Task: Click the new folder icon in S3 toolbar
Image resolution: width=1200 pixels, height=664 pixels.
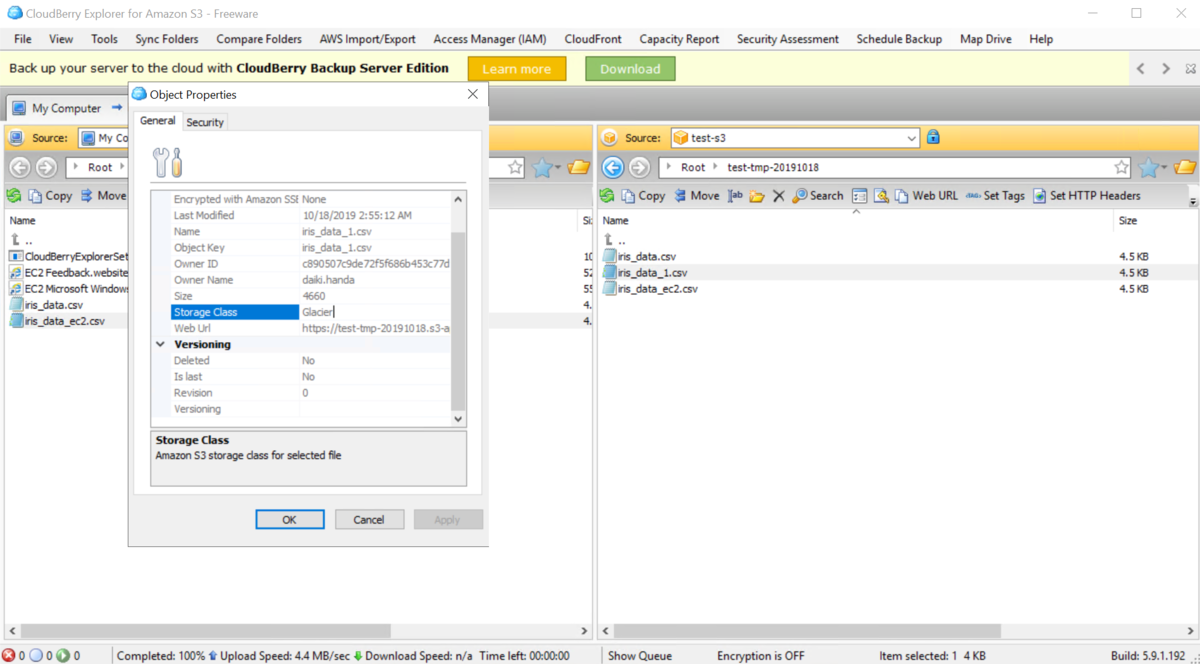Action: click(758, 196)
